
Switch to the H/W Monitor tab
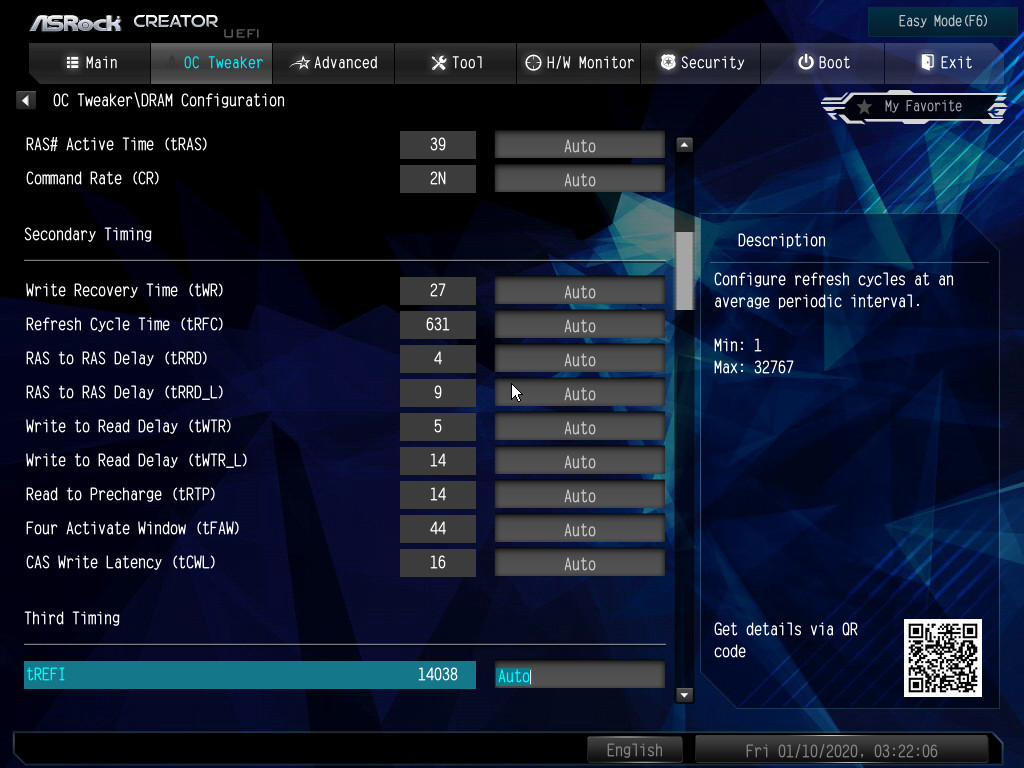click(x=579, y=63)
